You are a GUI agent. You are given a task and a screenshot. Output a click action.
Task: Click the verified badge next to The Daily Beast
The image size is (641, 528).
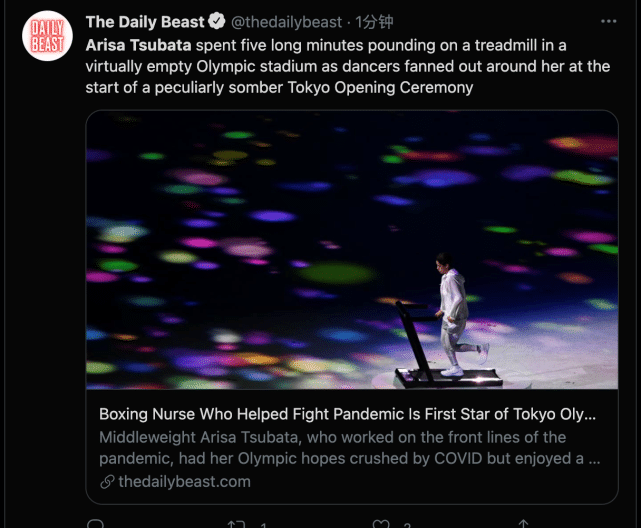pyautogui.click(x=215, y=21)
